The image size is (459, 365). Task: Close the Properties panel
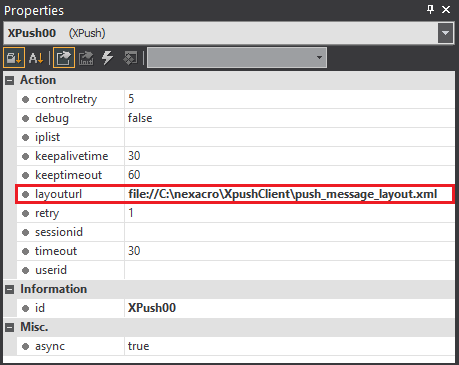click(446, 9)
